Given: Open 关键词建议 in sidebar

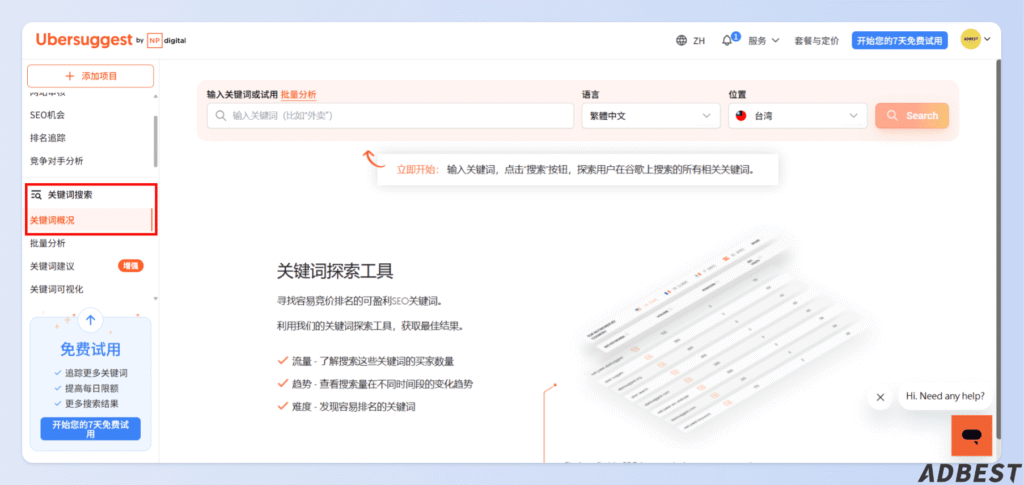Looking at the screenshot, I should 52,266.
